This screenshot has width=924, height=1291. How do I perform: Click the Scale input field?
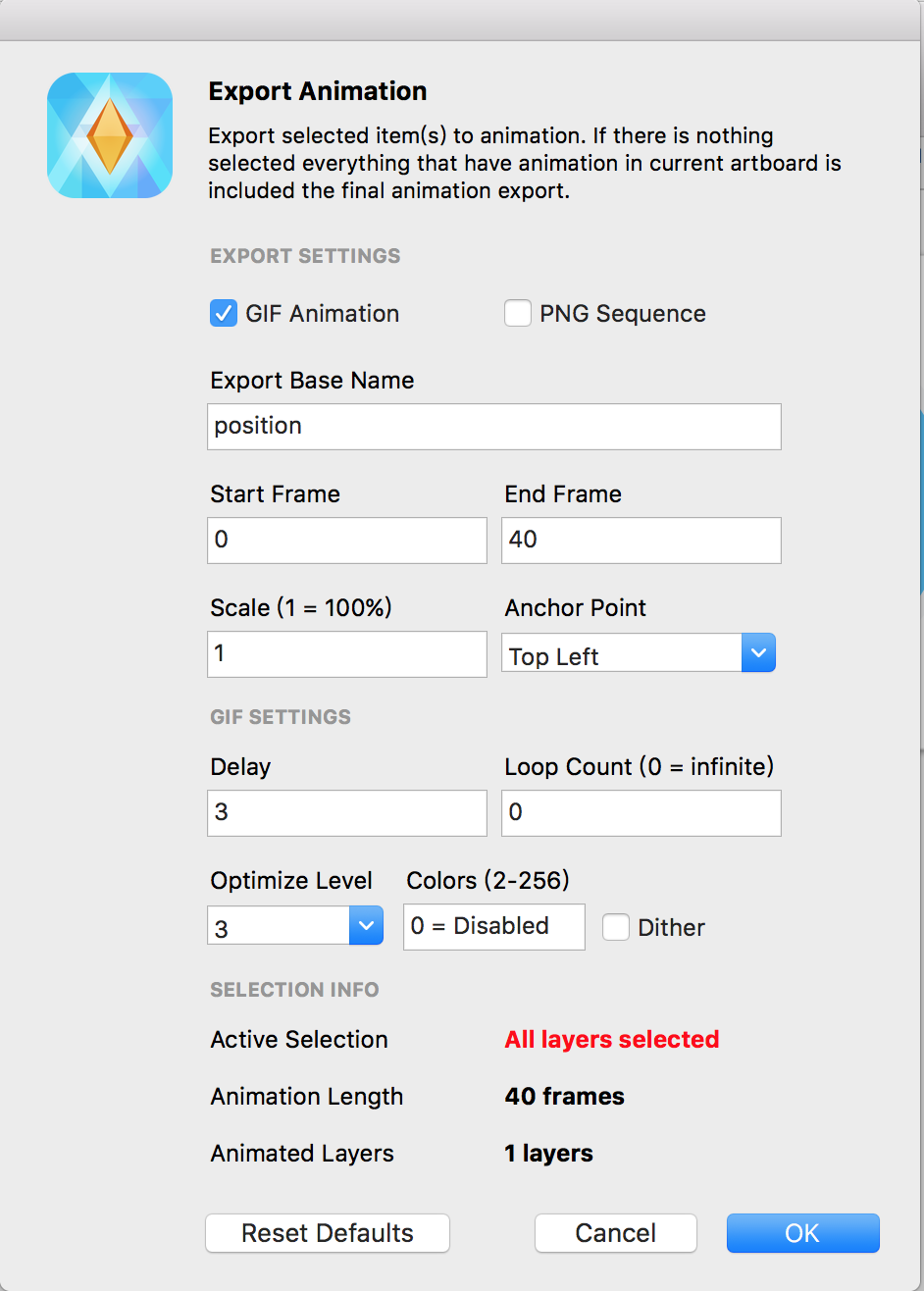346,654
